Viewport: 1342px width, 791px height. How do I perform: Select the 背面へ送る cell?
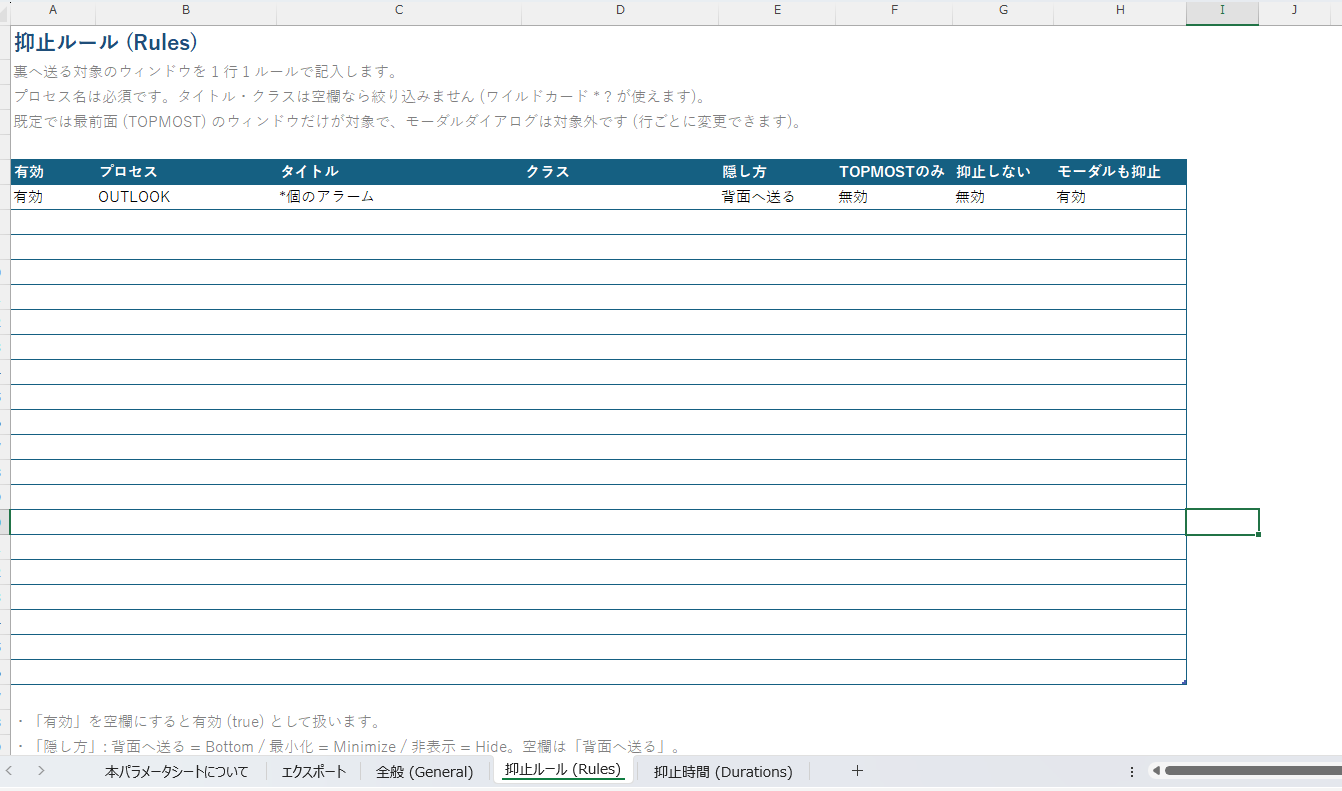coord(777,197)
